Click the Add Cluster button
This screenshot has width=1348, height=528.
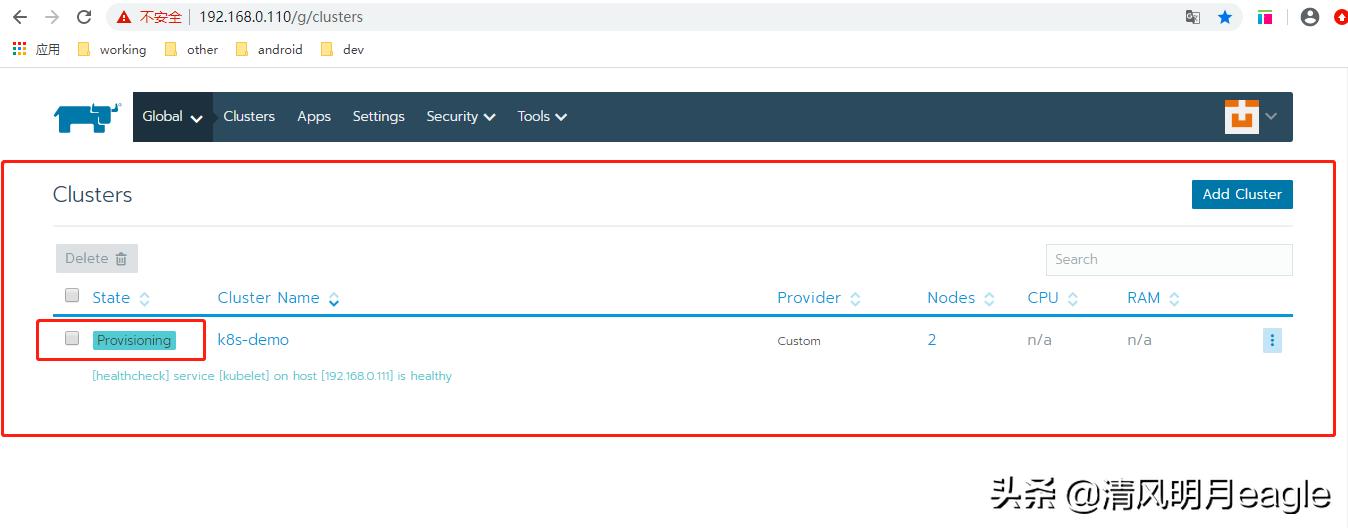pos(1242,194)
